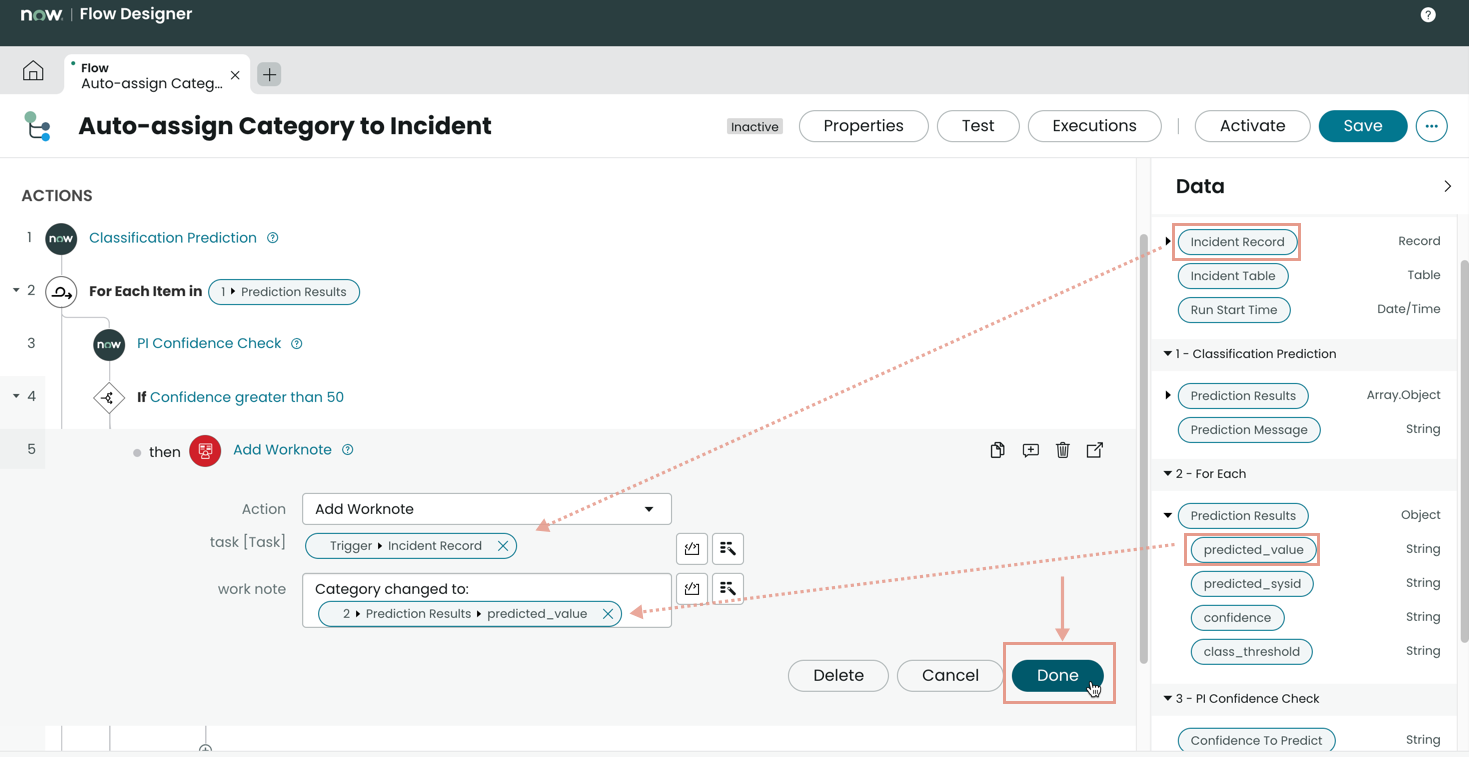Cancel the action edit
The image size is (1469, 757).
tap(950, 676)
